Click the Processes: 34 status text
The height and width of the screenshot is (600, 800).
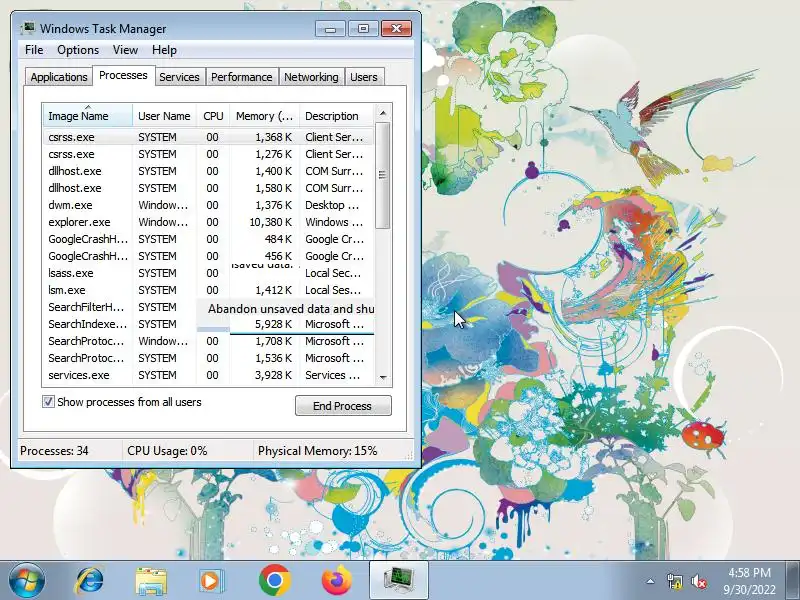54,451
